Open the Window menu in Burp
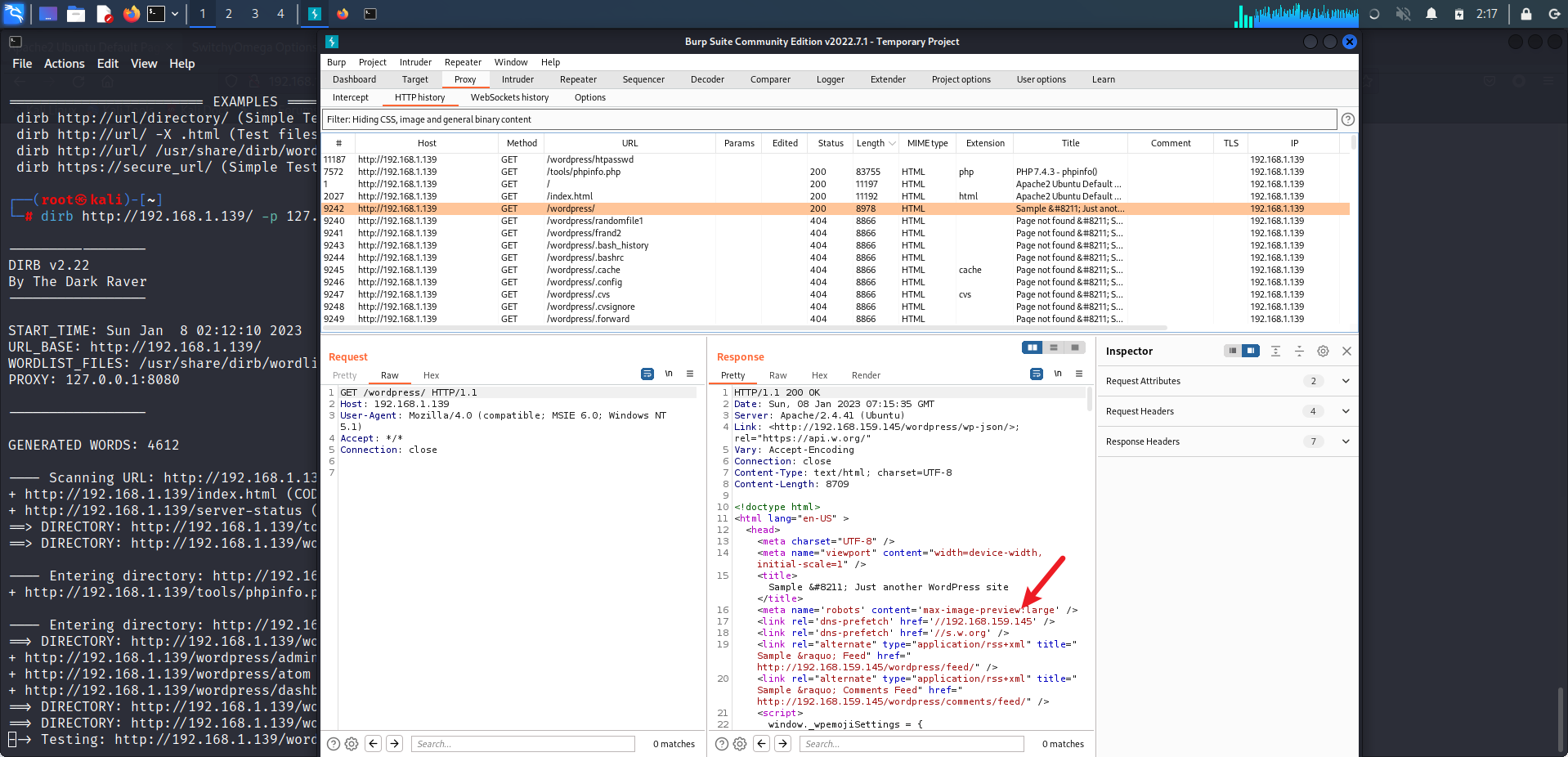 (x=511, y=62)
